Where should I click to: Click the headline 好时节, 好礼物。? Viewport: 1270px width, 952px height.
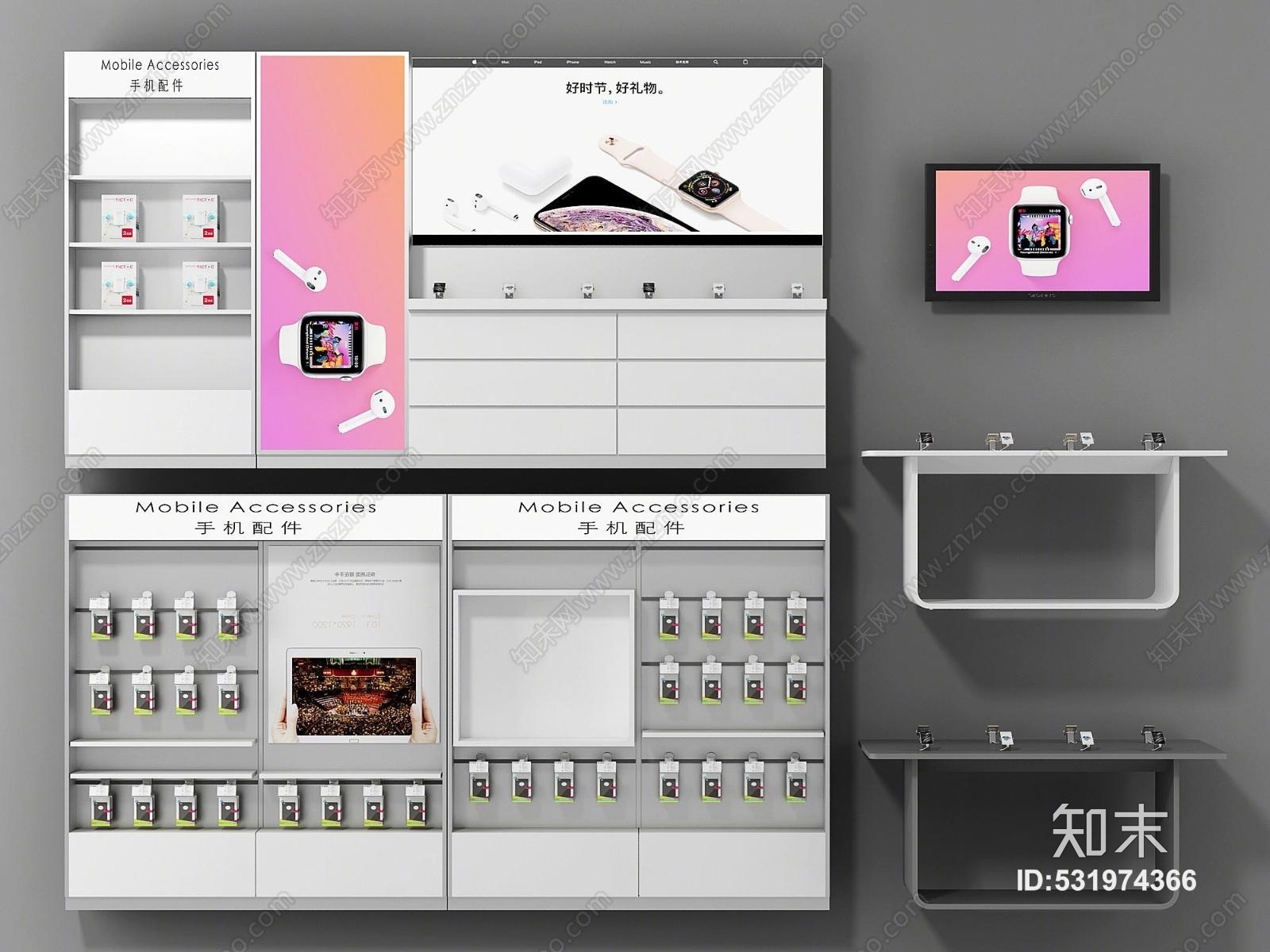[615, 87]
